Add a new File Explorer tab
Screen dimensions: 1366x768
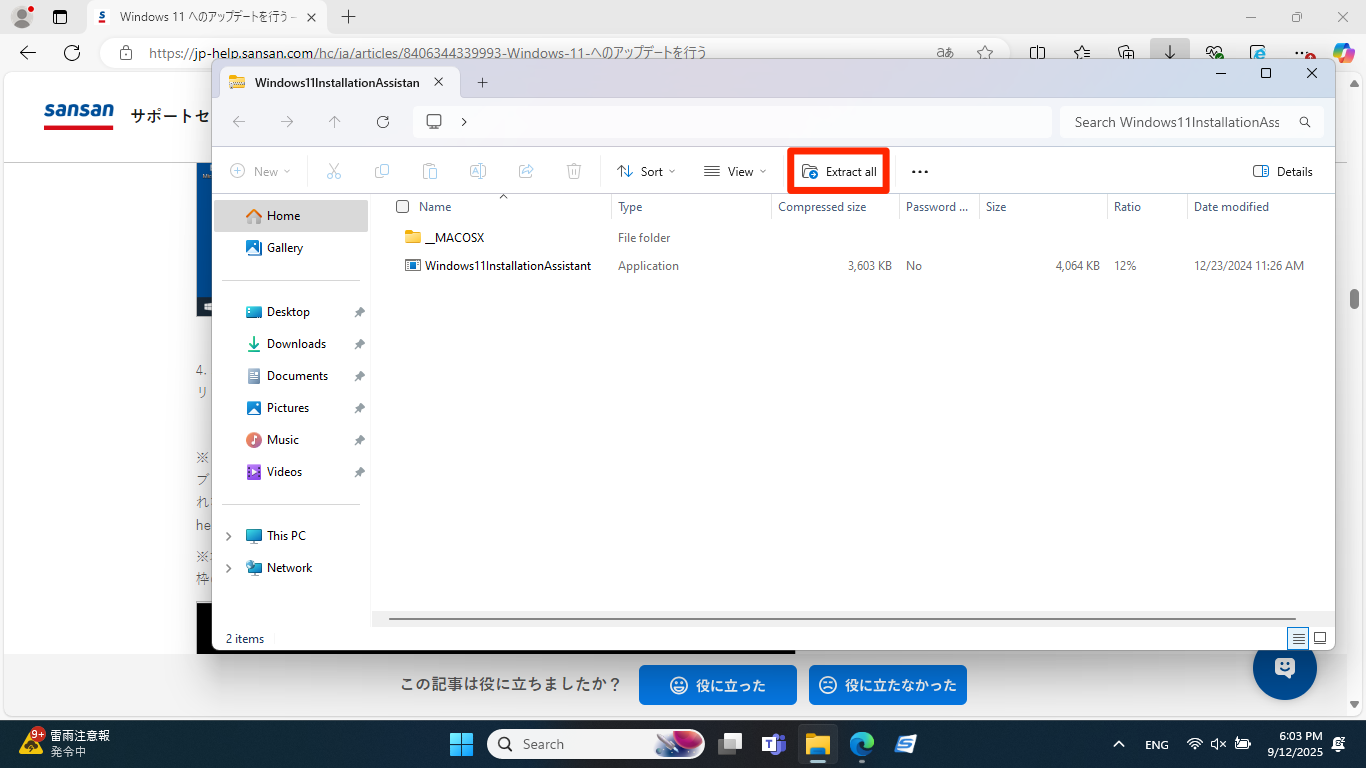(482, 83)
